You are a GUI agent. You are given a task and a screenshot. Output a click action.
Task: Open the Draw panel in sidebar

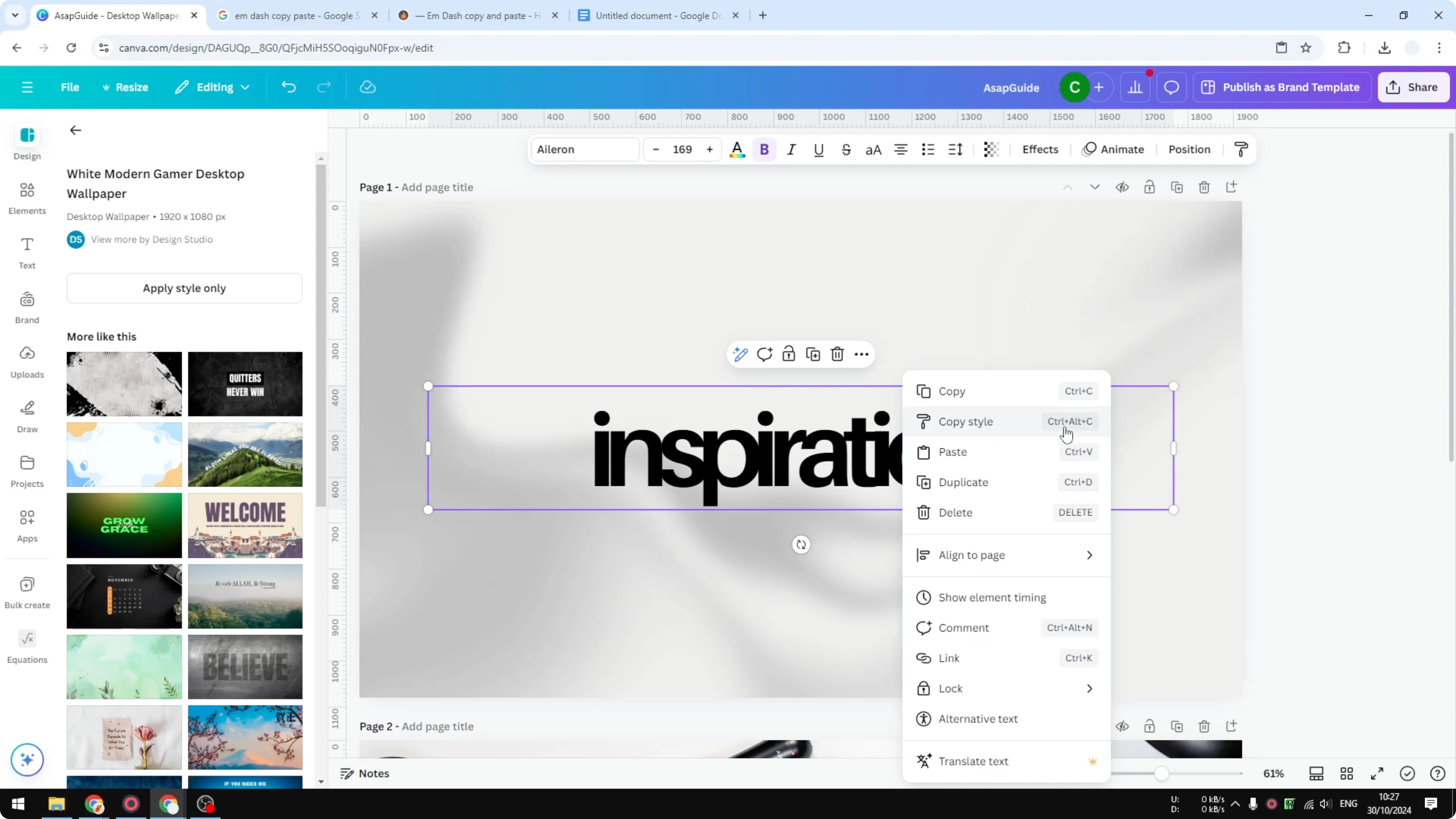click(27, 416)
